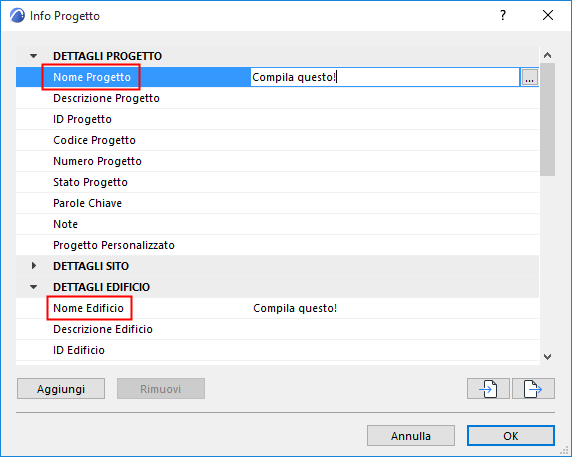
Task: Click the help question mark icon
Action: coord(503,15)
